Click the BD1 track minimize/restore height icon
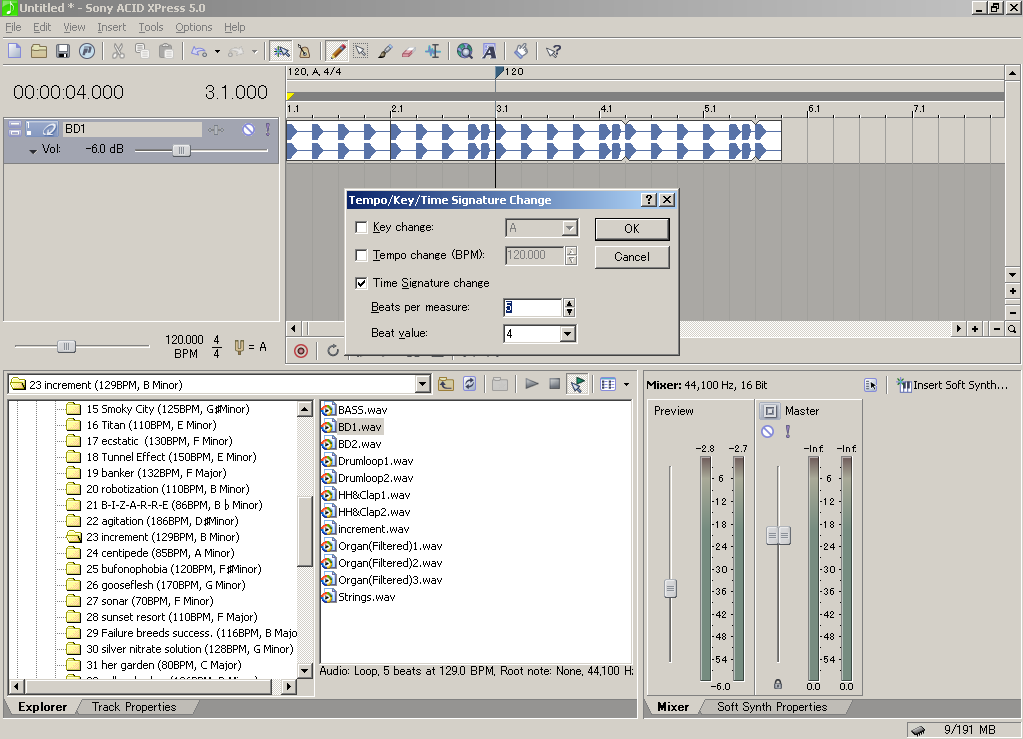The image size is (1023, 739). pos(14,129)
